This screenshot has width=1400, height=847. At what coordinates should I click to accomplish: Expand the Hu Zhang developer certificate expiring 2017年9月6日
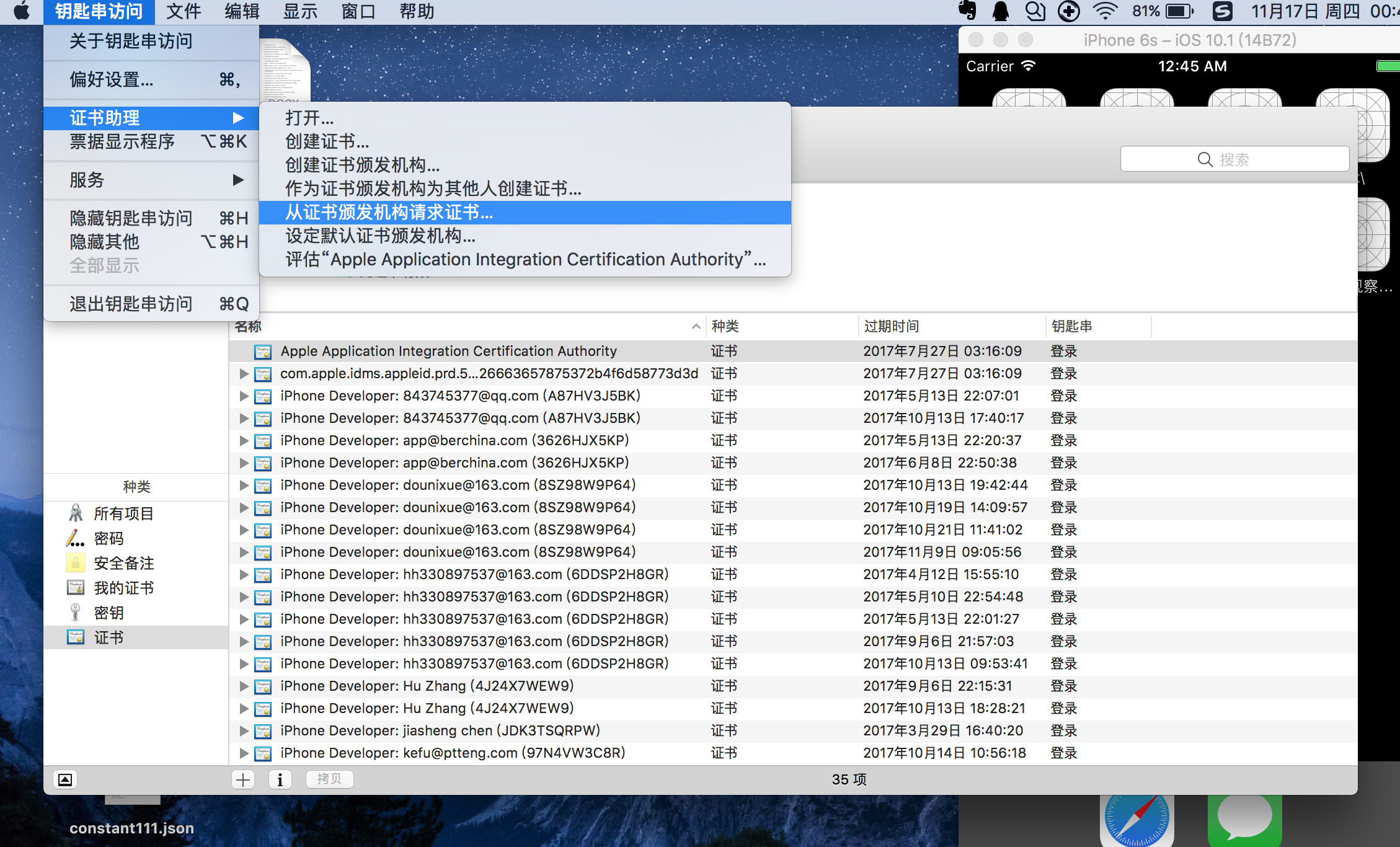point(244,686)
